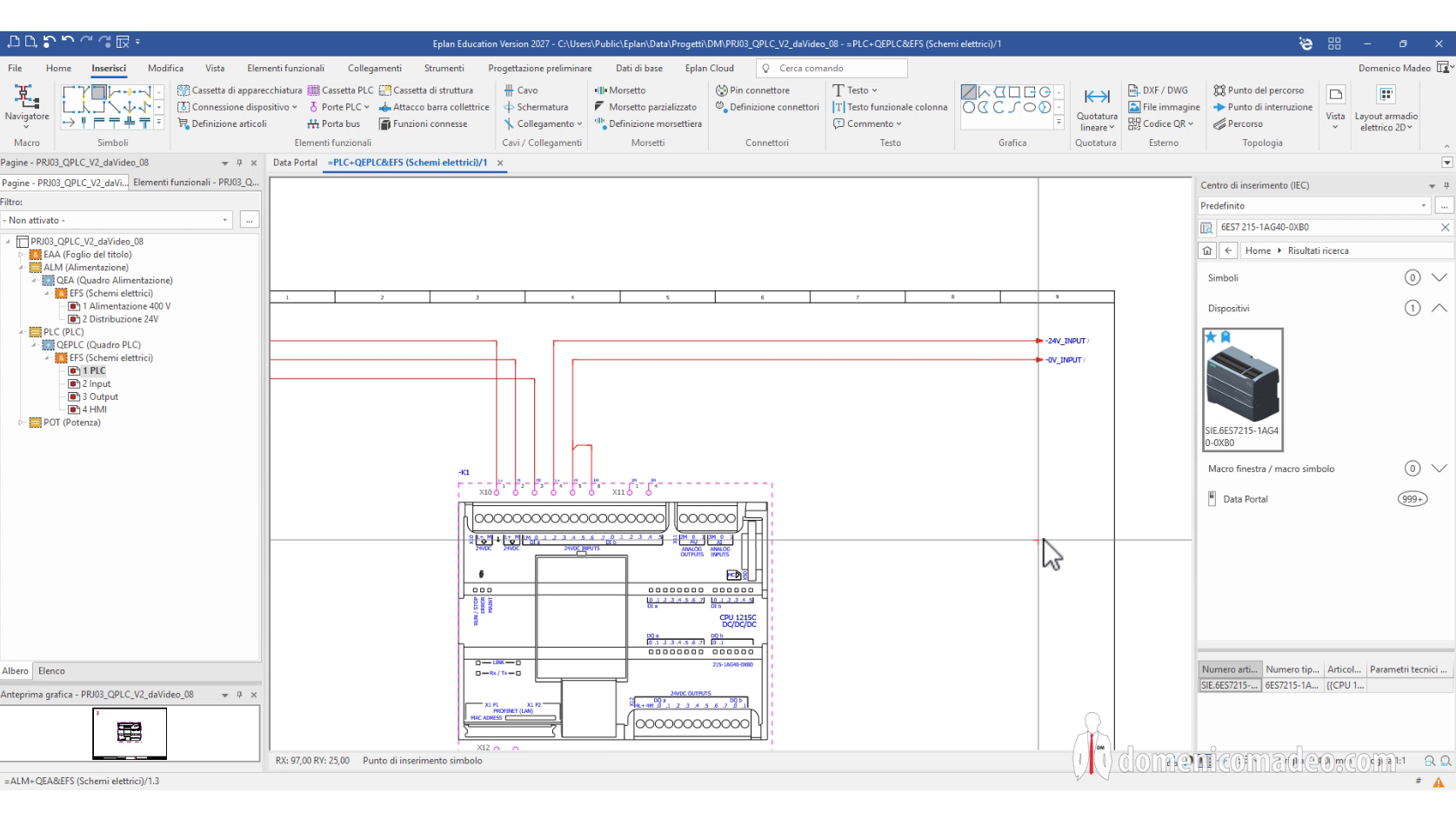Select the line drawing tool in Grafica

click(968, 92)
